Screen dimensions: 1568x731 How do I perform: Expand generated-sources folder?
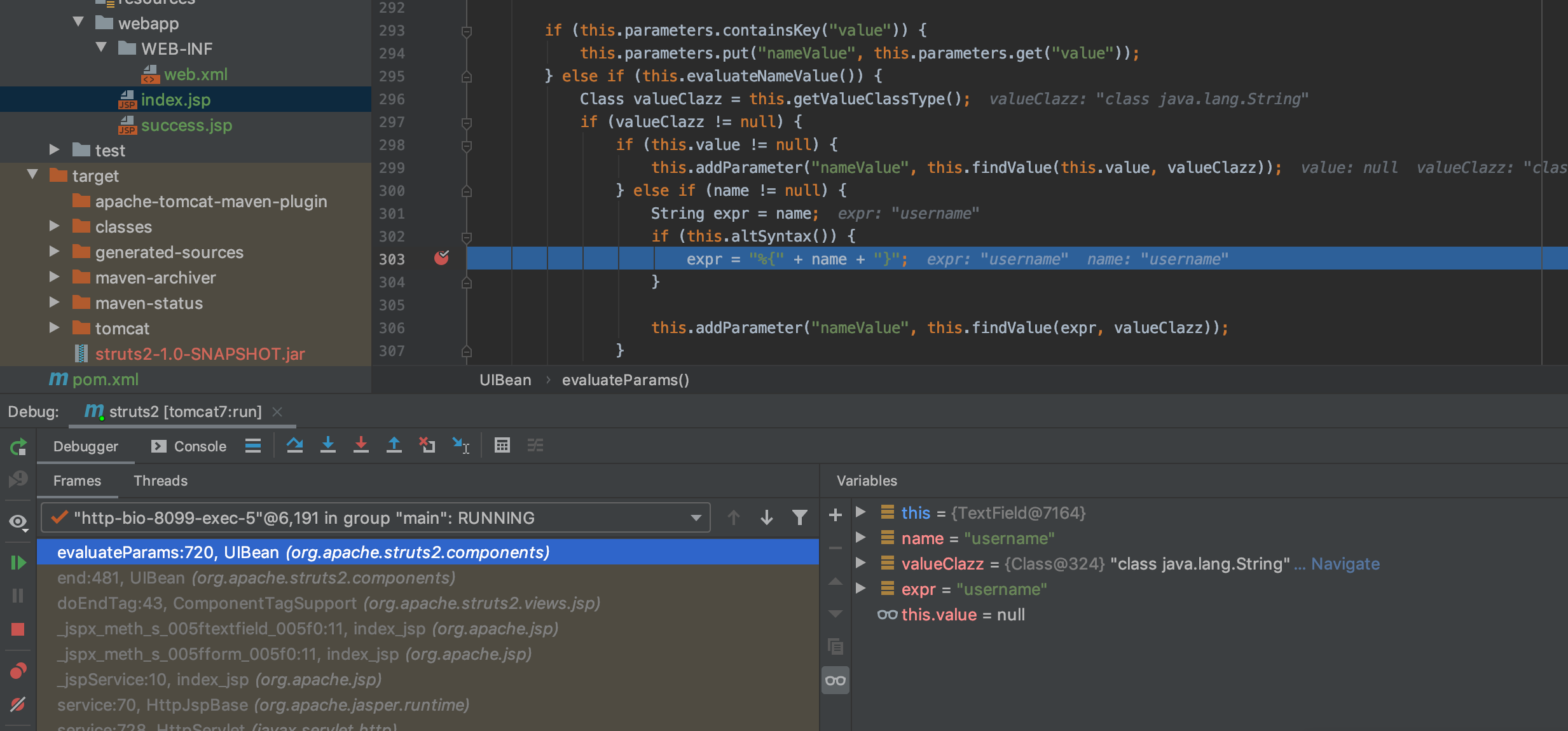[x=55, y=252]
